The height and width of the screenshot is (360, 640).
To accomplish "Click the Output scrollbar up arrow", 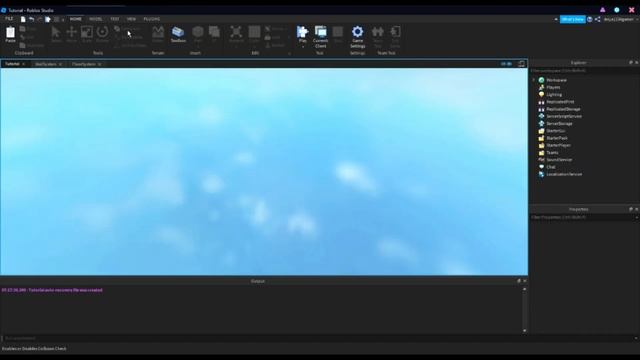I will (524, 289).
